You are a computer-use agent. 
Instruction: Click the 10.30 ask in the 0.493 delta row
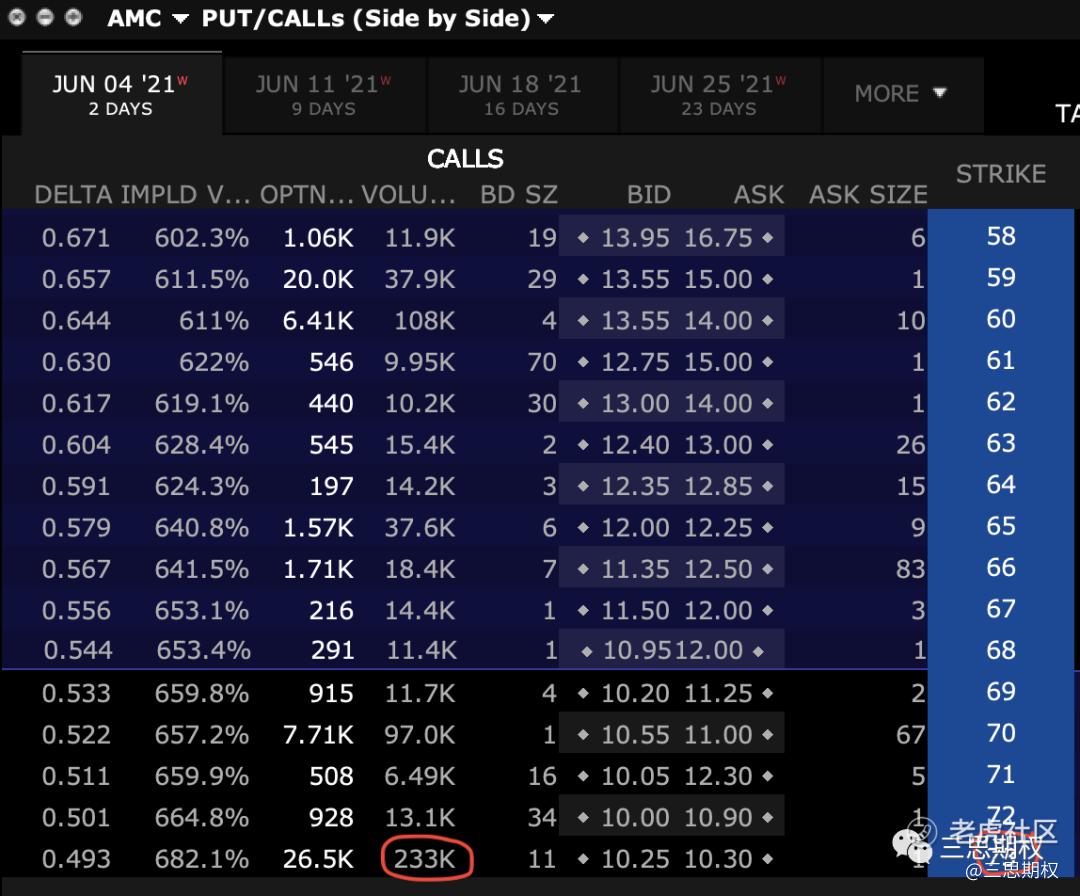[718, 859]
